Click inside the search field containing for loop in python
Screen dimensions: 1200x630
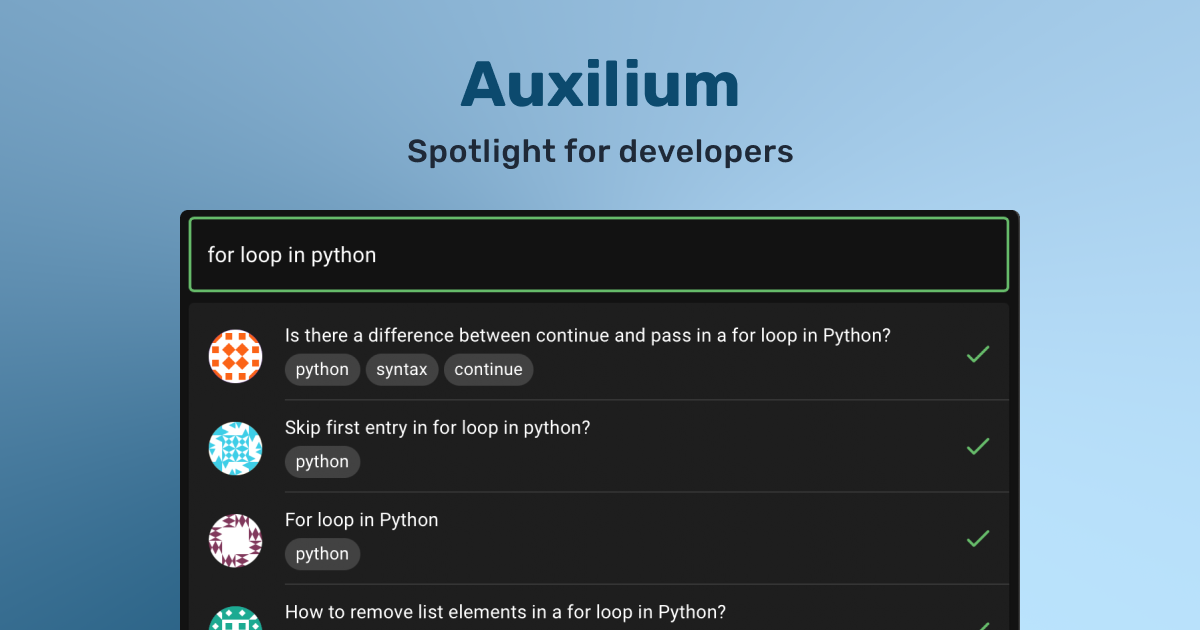point(600,254)
